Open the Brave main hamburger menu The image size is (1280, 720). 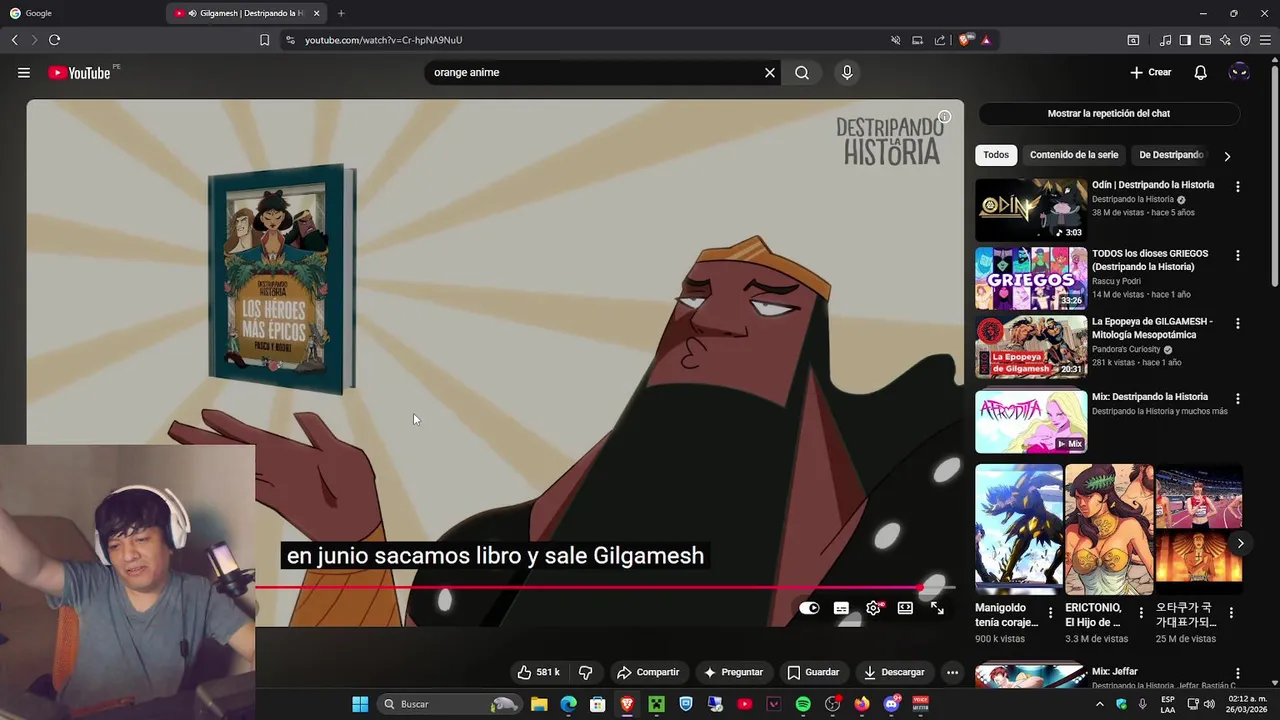pos(1265,40)
